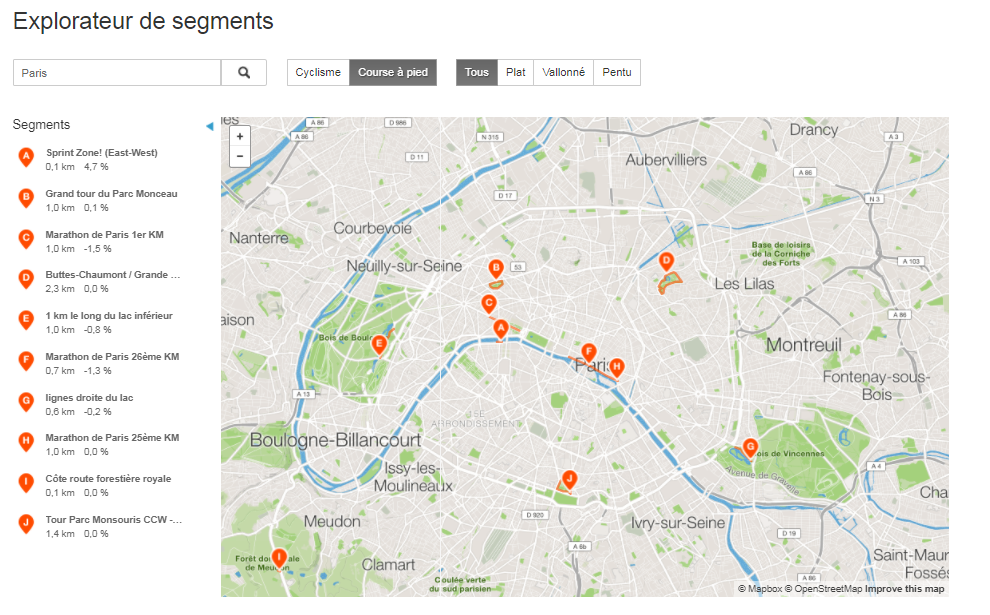Click map pin C on the map
This screenshot has width=990, height=615.
[x=489, y=303]
